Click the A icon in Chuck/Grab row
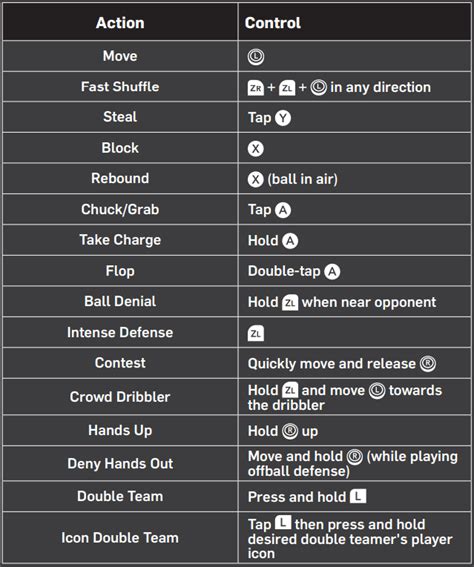This screenshot has height=567, width=474. (283, 210)
